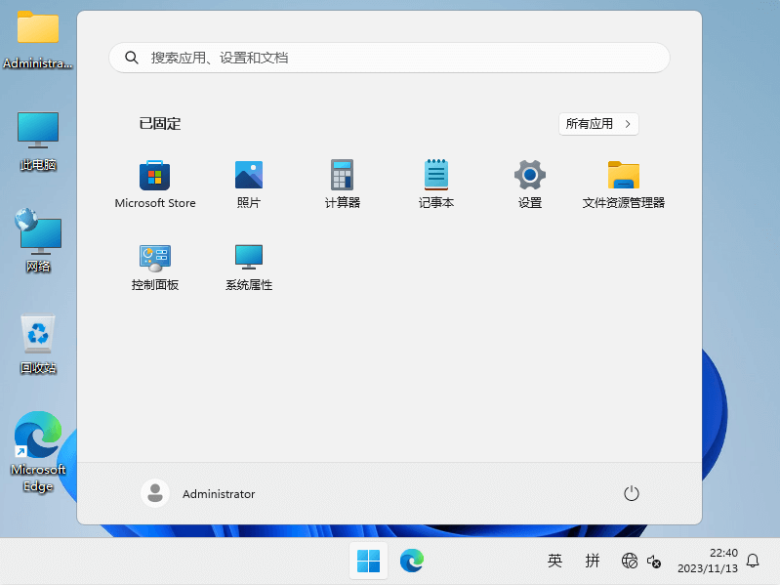Click the search box in Start menu
The image size is (780, 585).
[x=390, y=58]
